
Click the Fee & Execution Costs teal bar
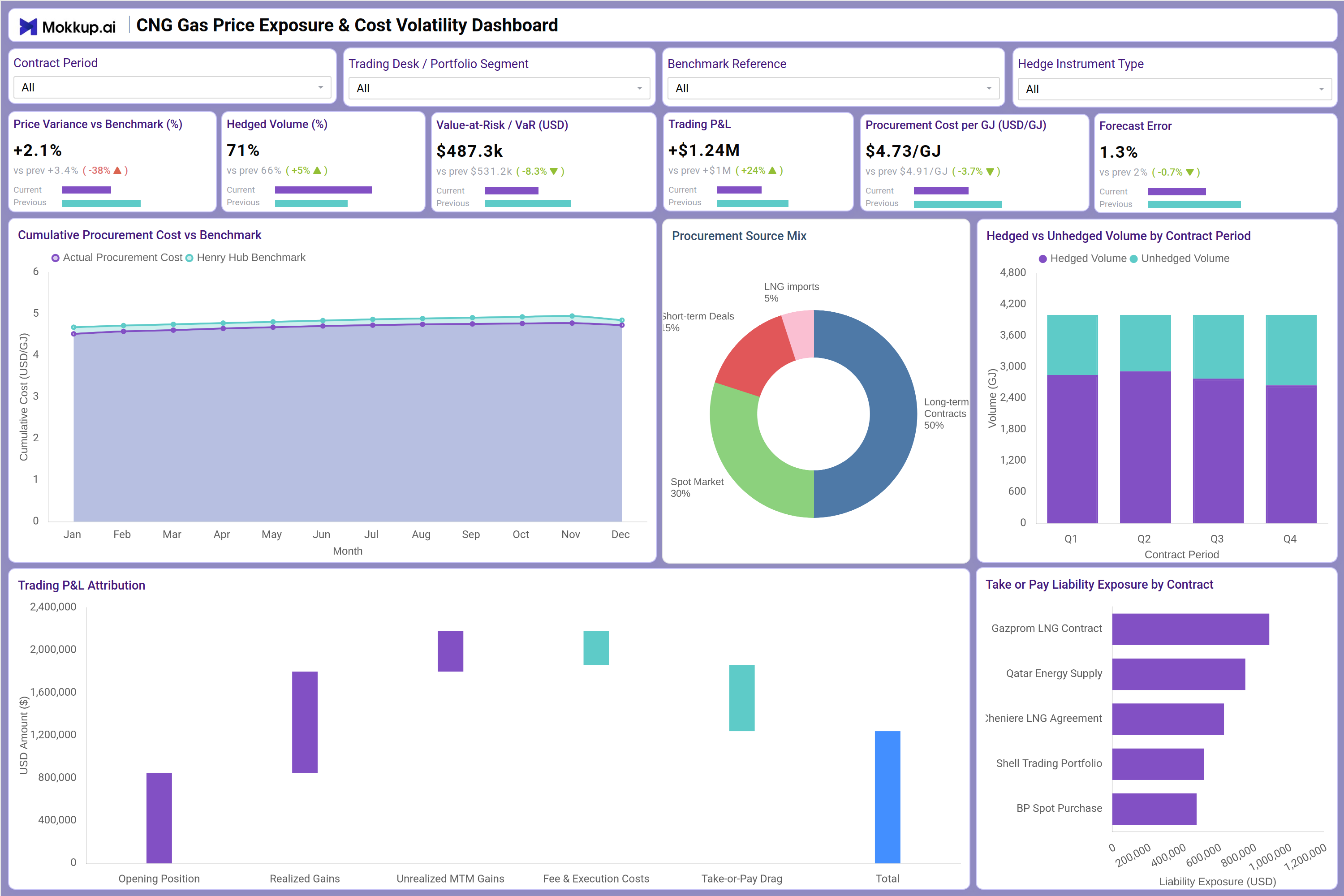click(x=596, y=648)
